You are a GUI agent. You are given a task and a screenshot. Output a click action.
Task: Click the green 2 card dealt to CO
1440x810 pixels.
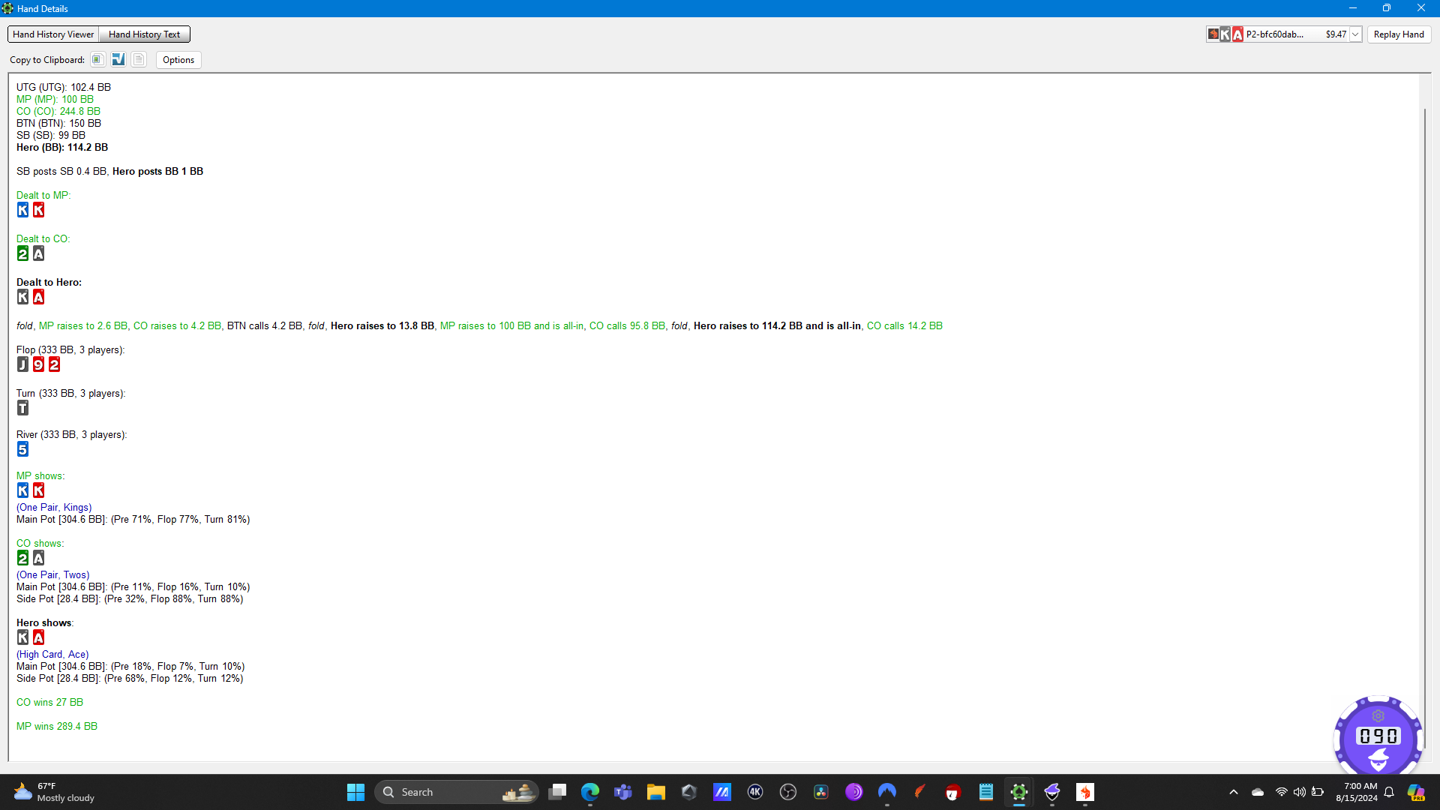point(23,254)
